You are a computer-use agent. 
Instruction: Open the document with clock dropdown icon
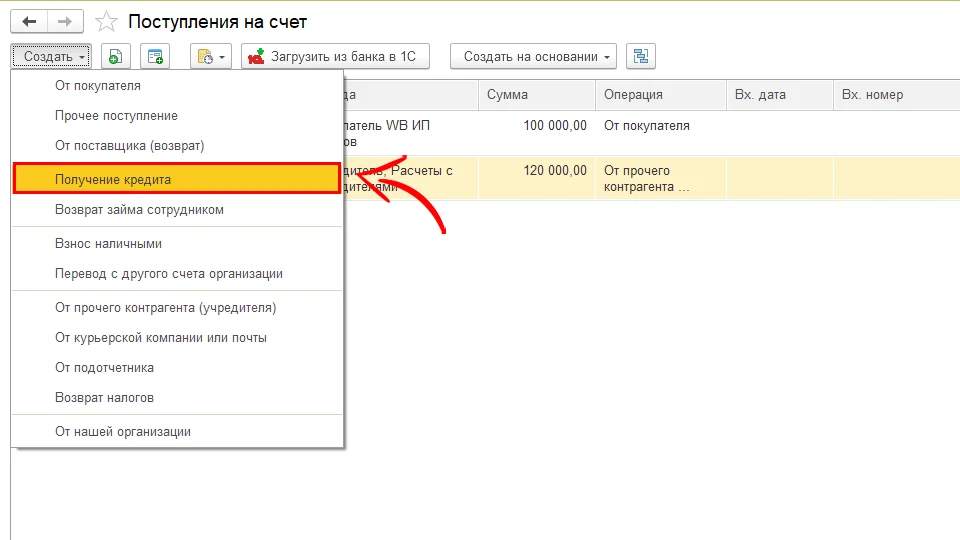coord(210,57)
